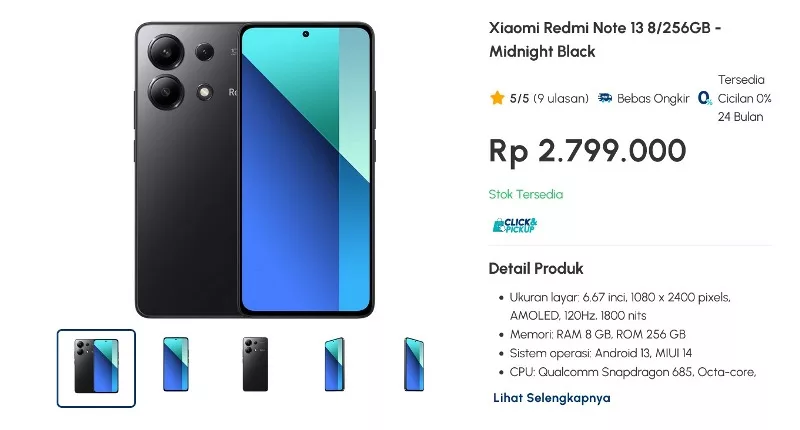Viewport: 800px width, 430px height.
Task: Click the 5/5 rating score
Action: click(x=519, y=98)
